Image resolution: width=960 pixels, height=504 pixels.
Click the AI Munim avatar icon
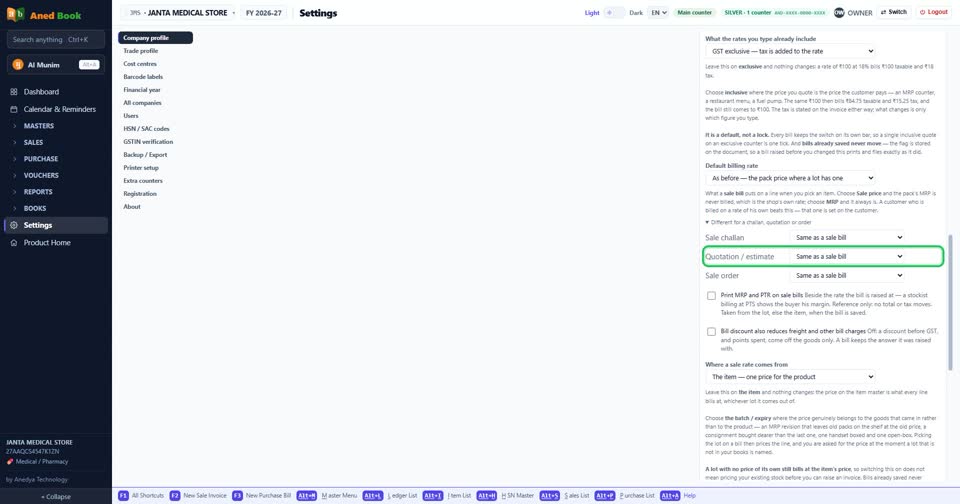[18, 64]
